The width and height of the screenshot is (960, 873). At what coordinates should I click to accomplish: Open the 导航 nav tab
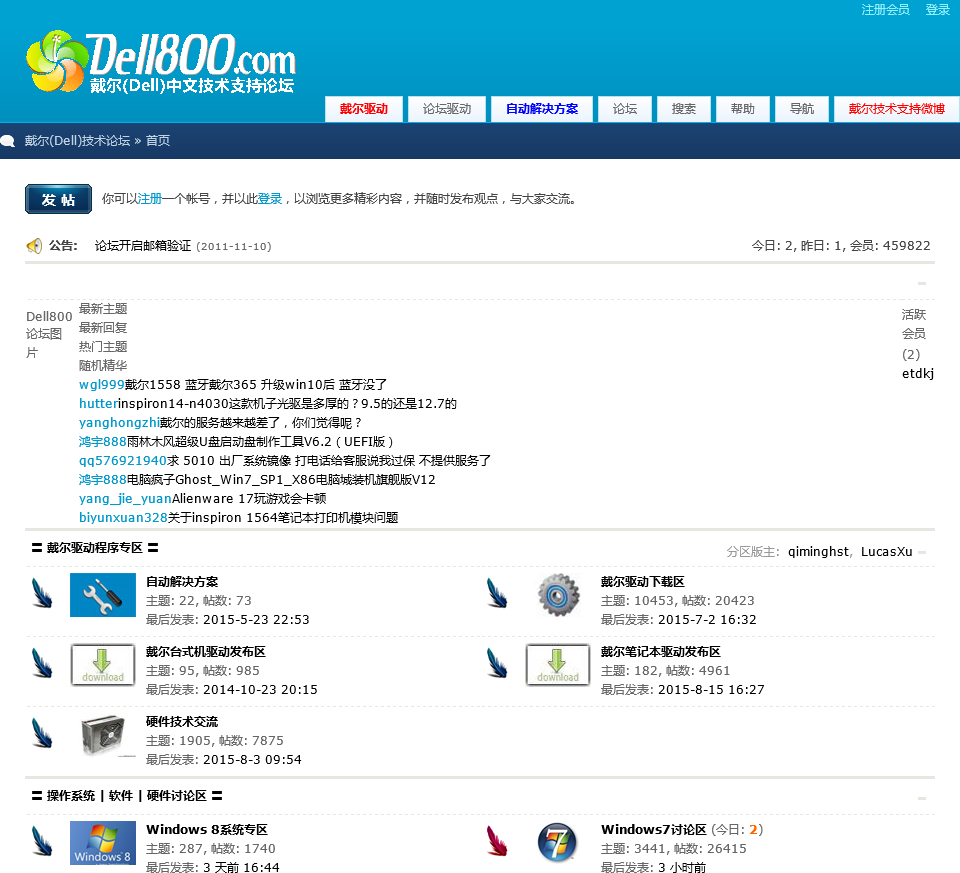(x=801, y=109)
